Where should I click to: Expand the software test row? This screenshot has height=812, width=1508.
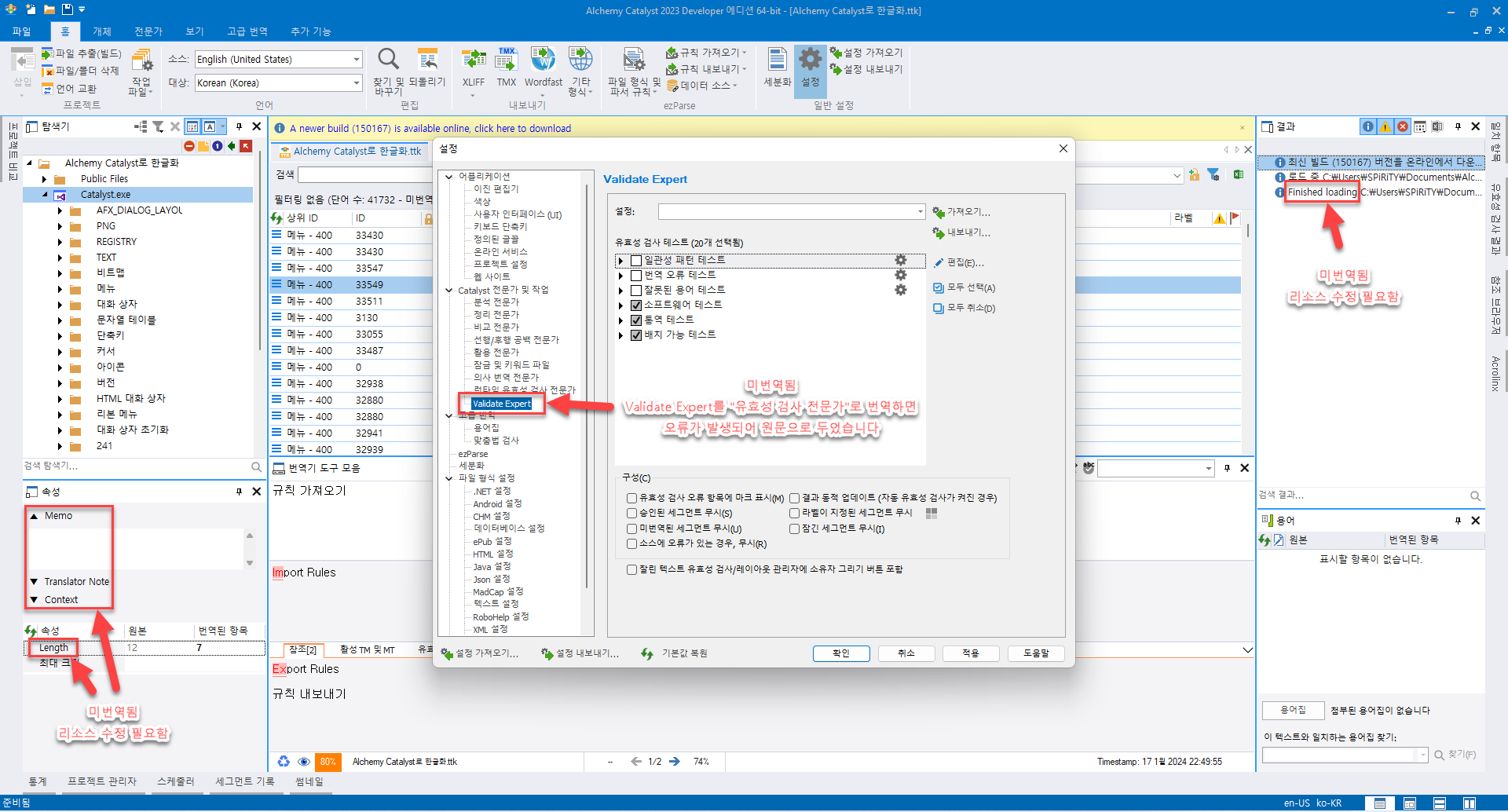[x=620, y=305]
